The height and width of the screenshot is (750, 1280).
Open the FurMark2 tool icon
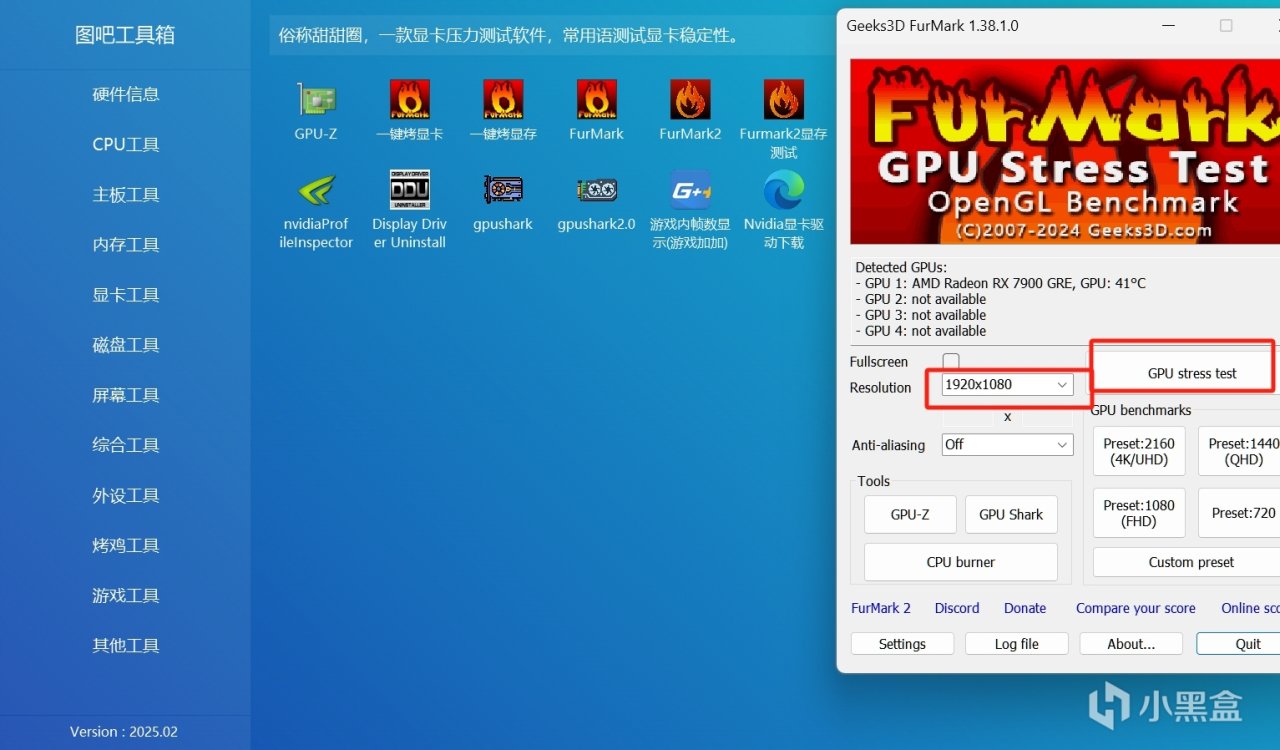pos(690,100)
